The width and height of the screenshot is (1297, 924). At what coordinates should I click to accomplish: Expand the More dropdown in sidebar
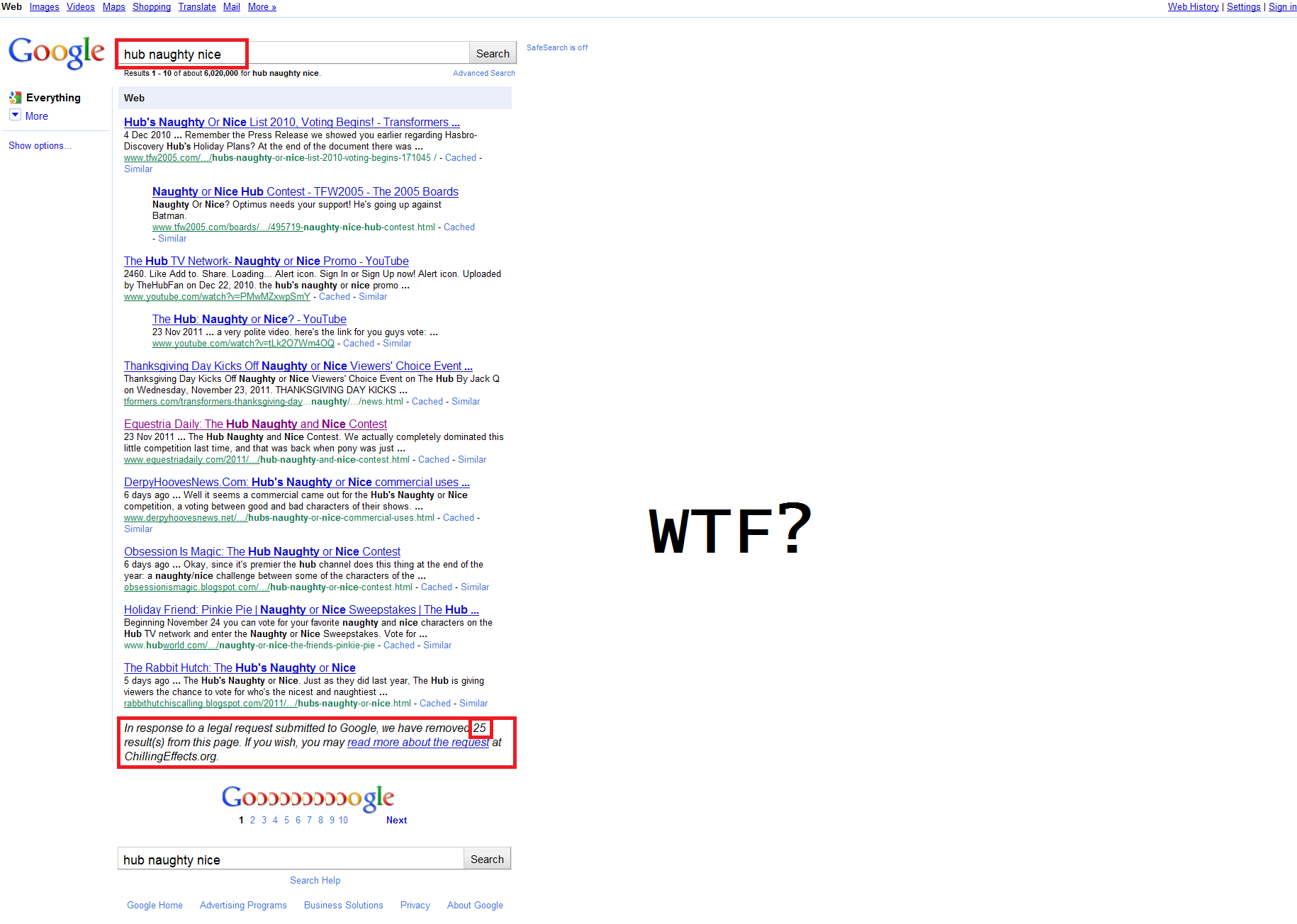coord(15,115)
